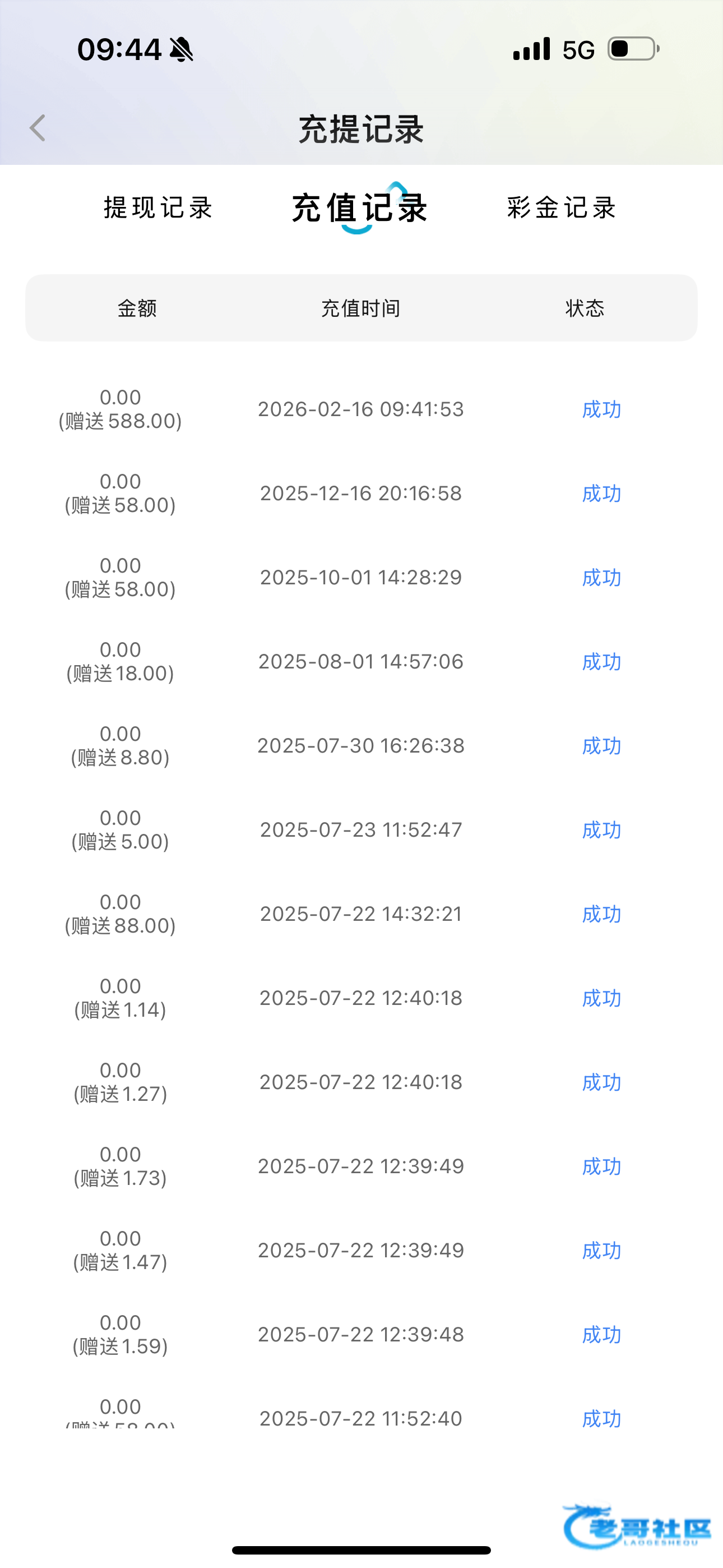Screen dimensions: 723x1568
Task: Tap the battery indicator icon
Action: [x=633, y=49]
